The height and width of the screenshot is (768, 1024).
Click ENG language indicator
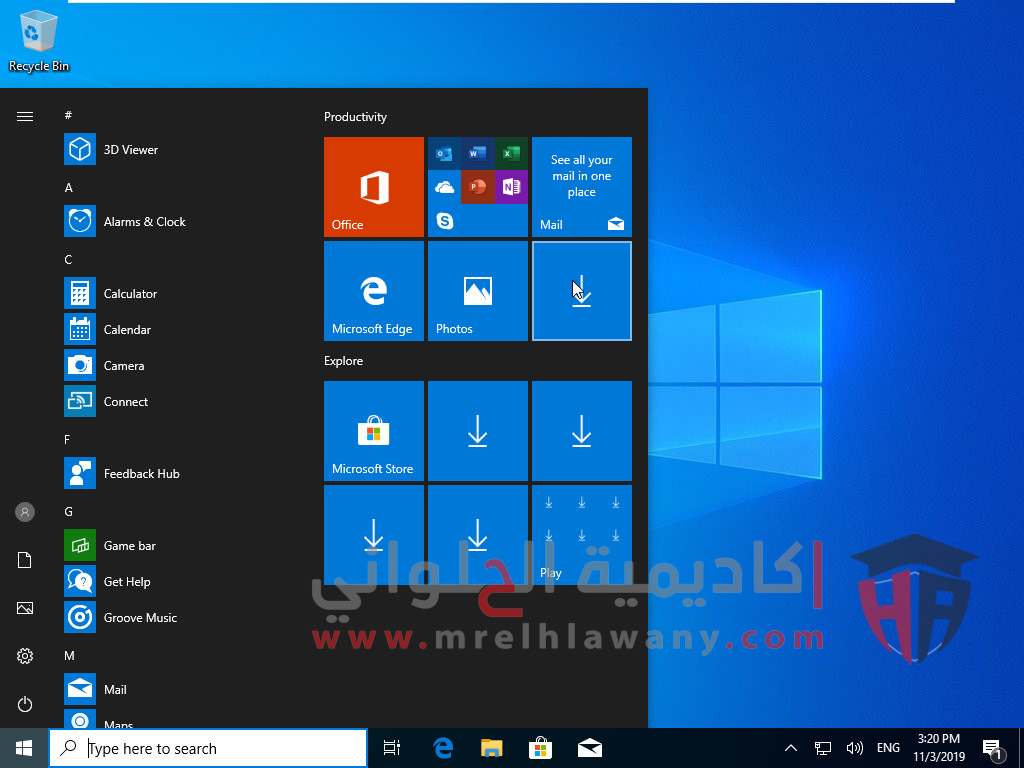pos(888,748)
